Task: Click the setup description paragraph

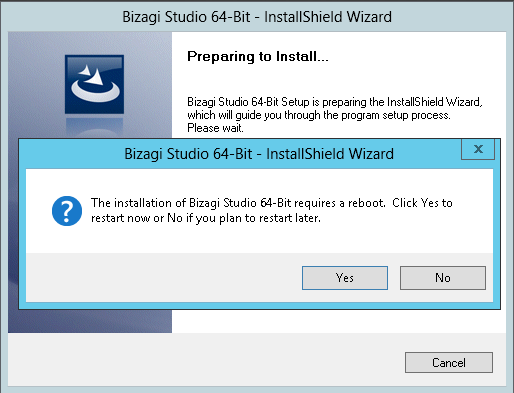Action: (x=335, y=115)
